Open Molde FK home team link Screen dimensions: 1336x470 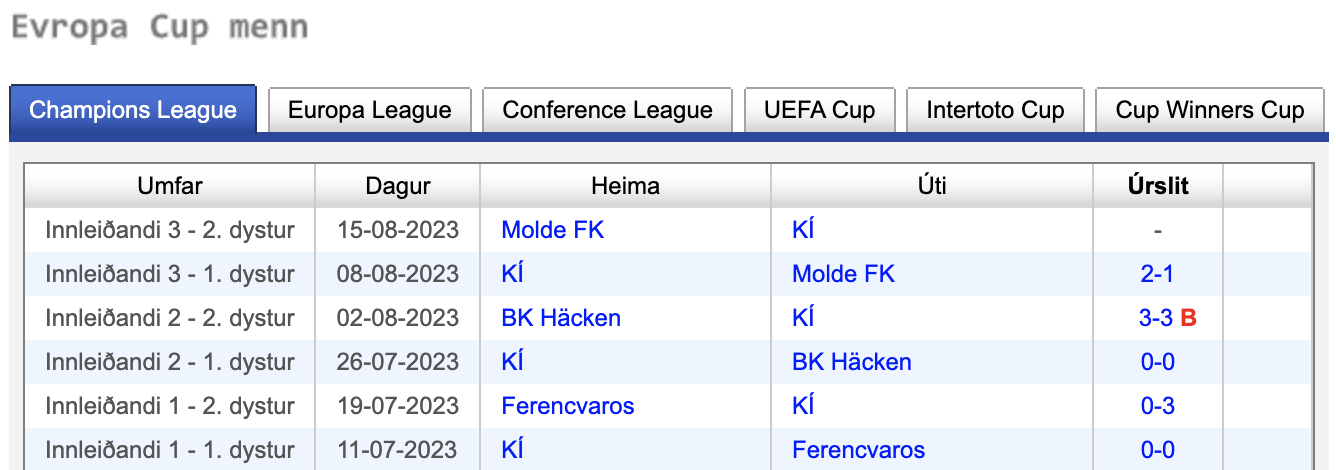553,230
